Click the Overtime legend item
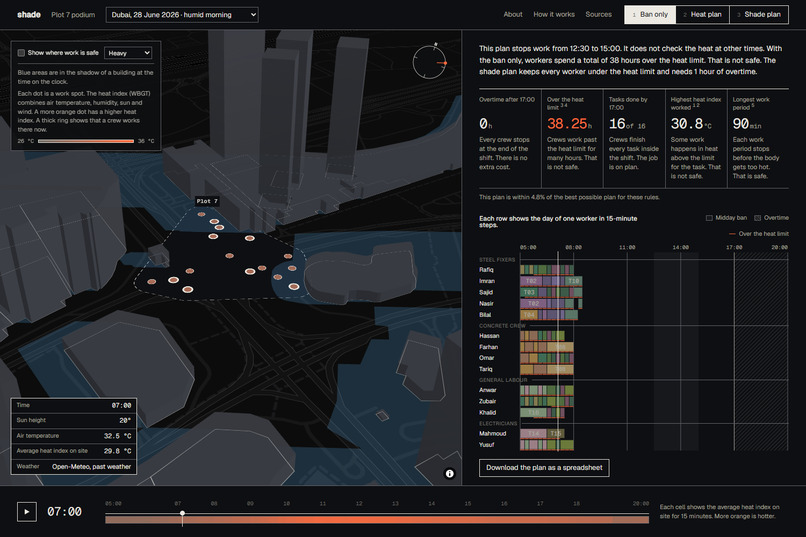806x537 pixels. pyautogui.click(x=771, y=218)
